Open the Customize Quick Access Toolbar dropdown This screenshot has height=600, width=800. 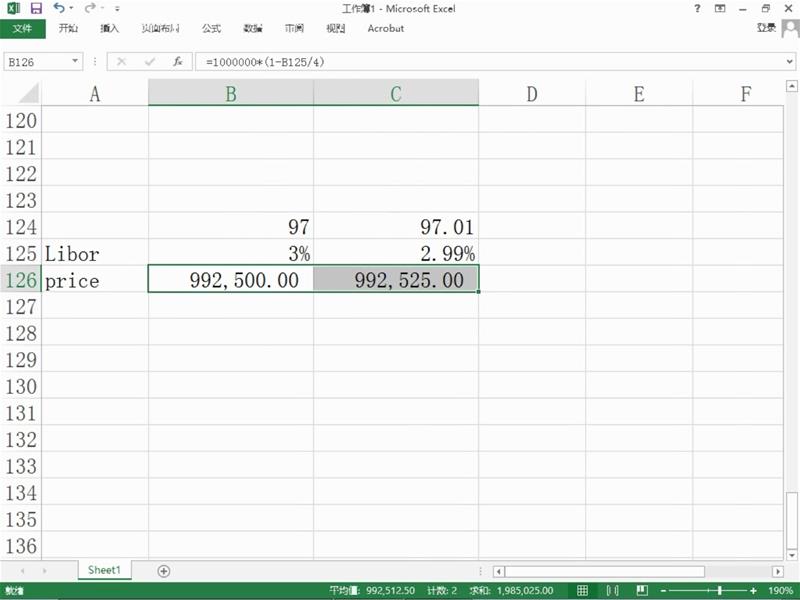point(117,8)
